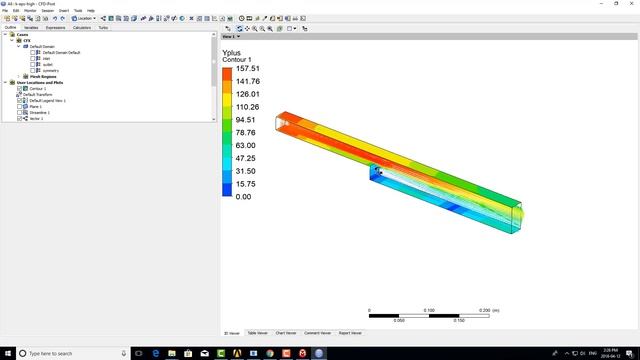
Task: Click the red top of Yplus legend
Action: coord(227,74)
